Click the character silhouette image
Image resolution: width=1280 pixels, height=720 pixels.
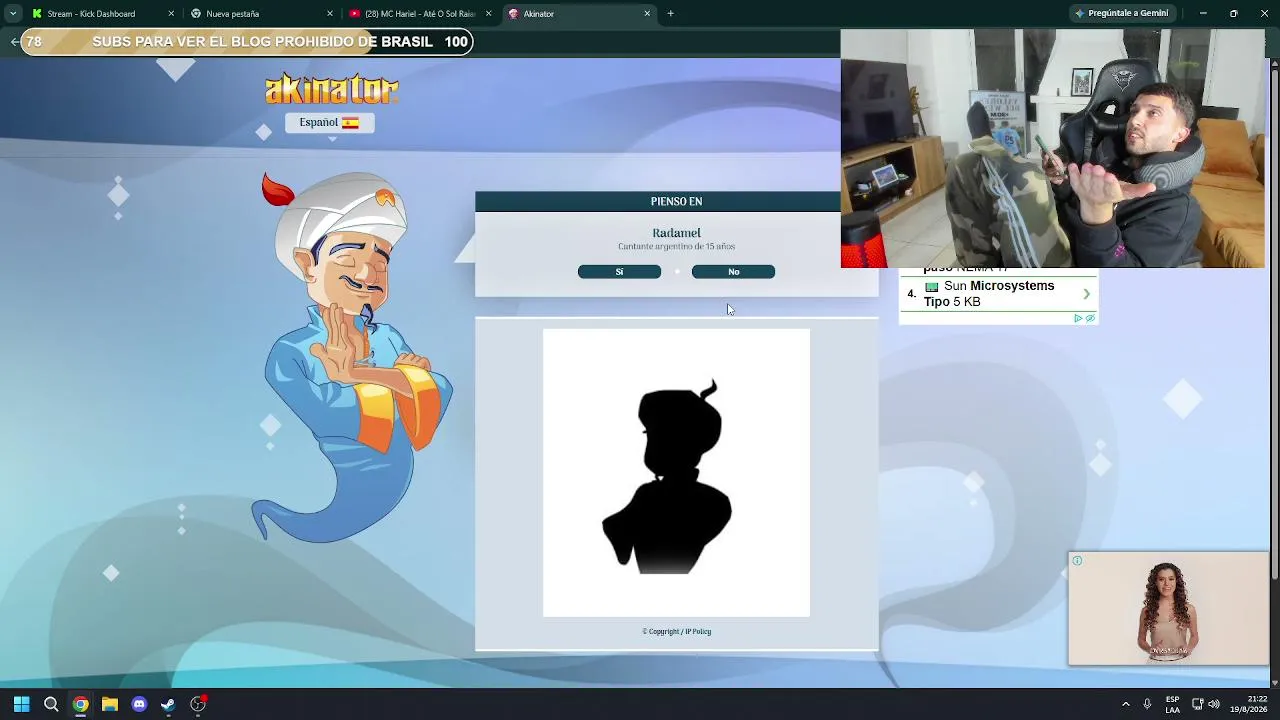point(676,473)
